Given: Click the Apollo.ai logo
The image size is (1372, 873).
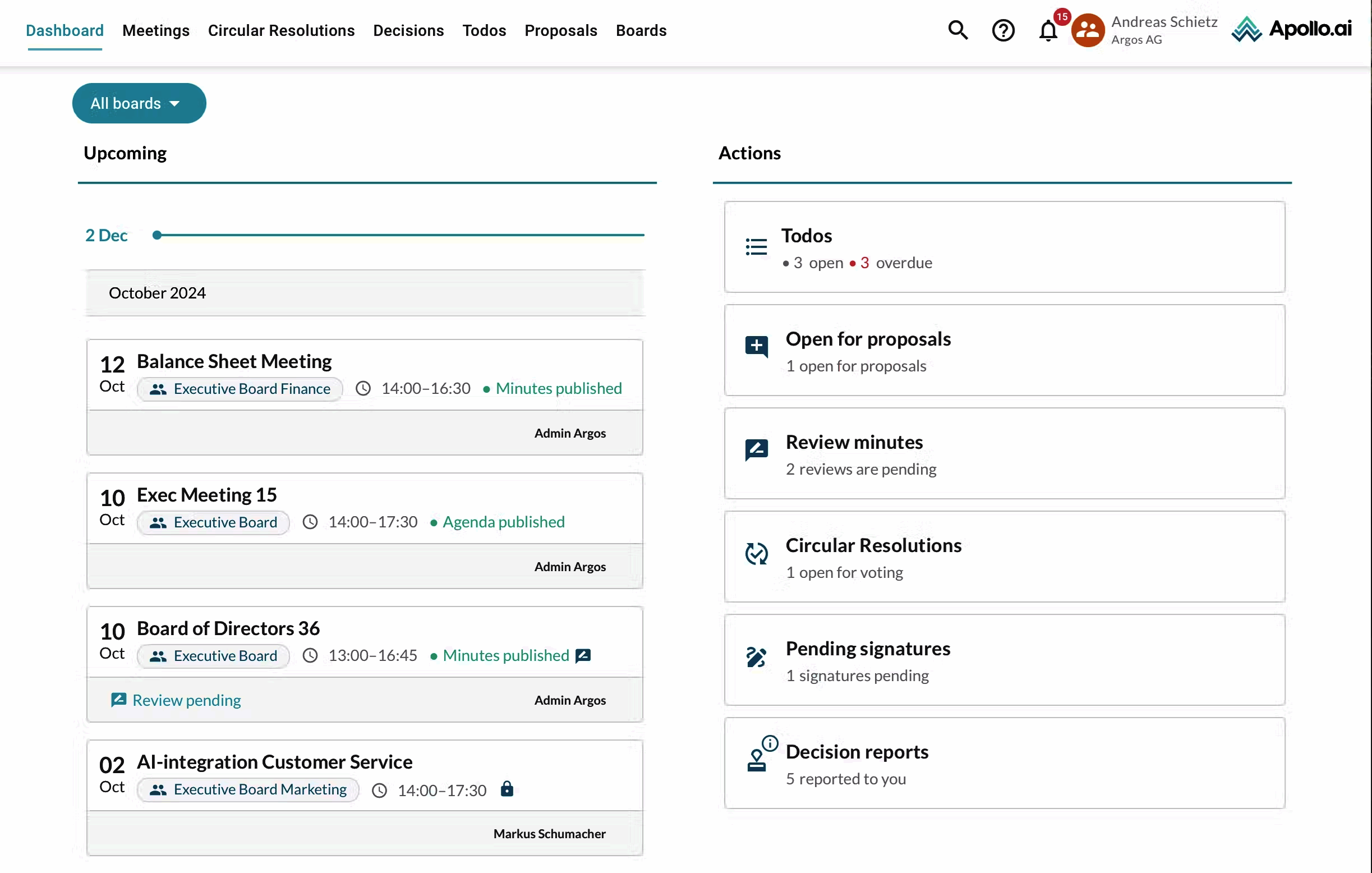Looking at the screenshot, I should 1291,30.
